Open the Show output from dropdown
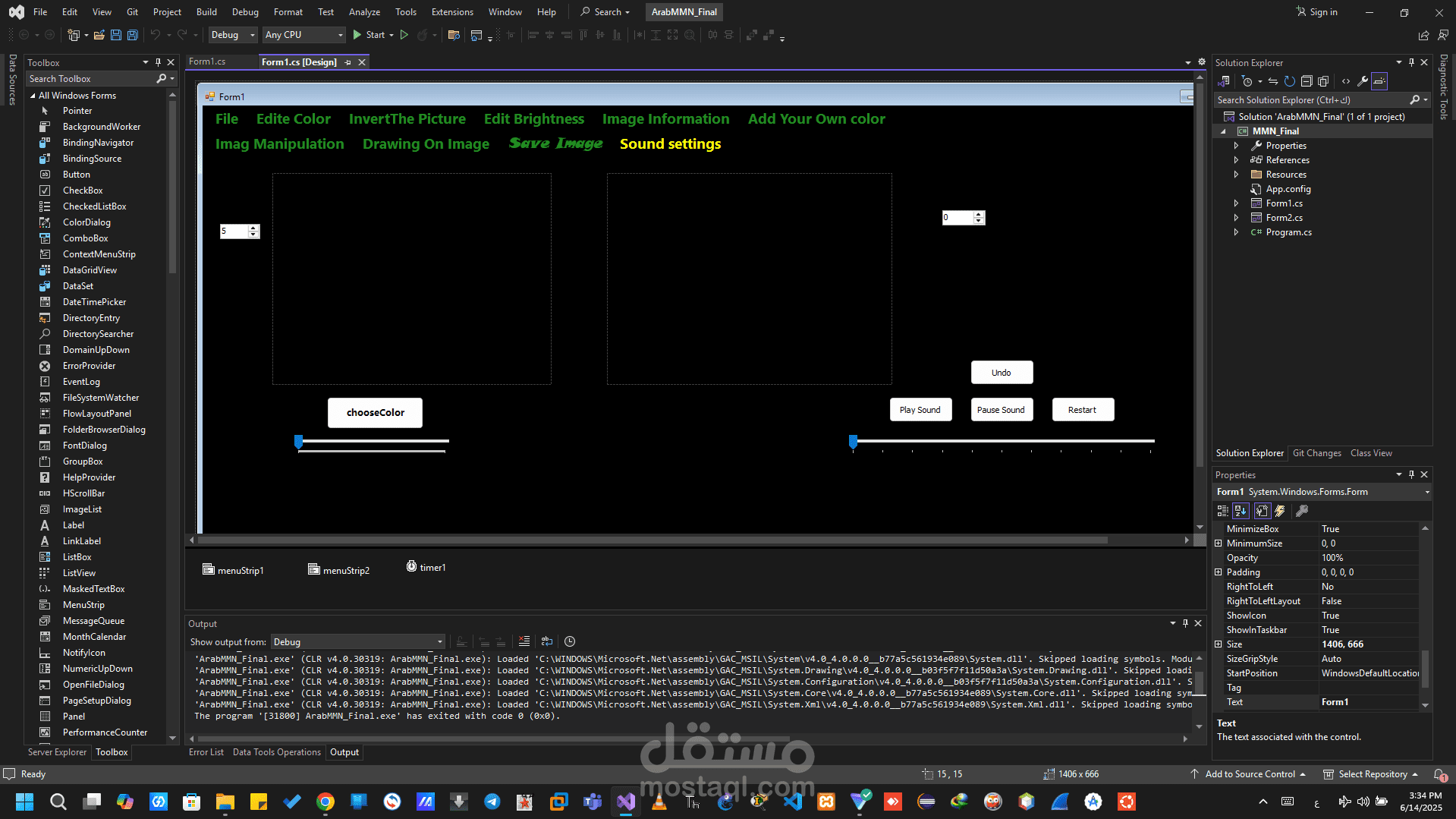This screenshot has width=1456, height=819. click(x=358, y=642)
